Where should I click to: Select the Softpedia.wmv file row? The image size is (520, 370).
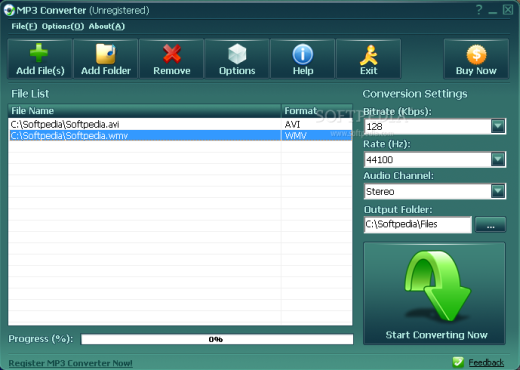tap(180, 136)
